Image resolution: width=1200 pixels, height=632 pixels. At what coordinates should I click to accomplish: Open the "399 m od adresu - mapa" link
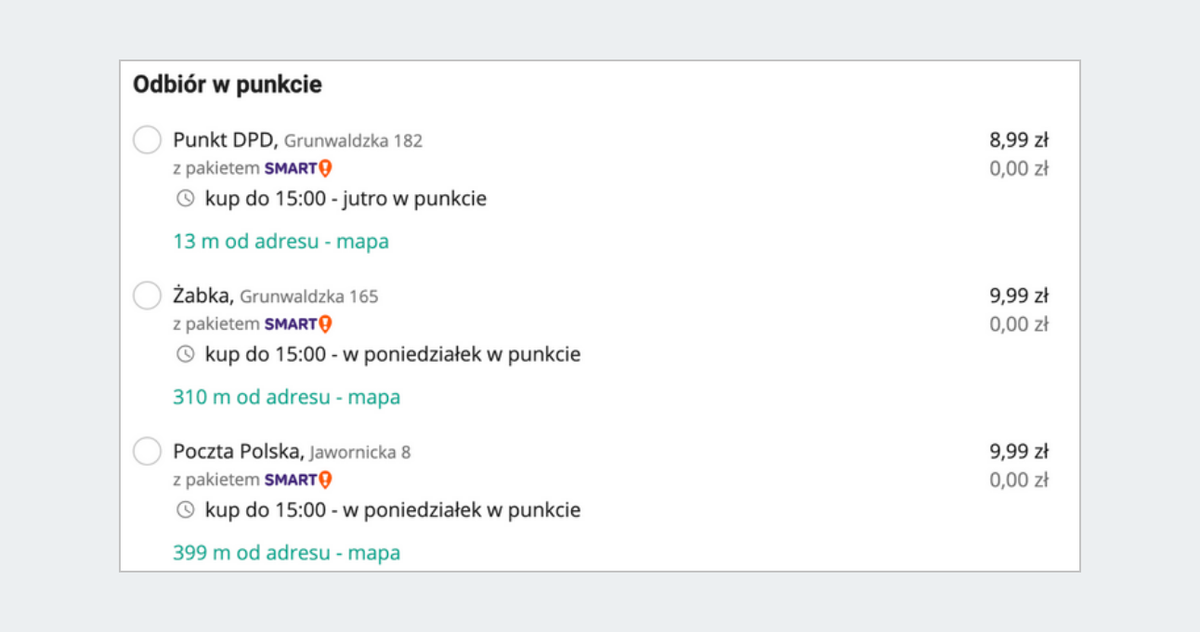286,553
